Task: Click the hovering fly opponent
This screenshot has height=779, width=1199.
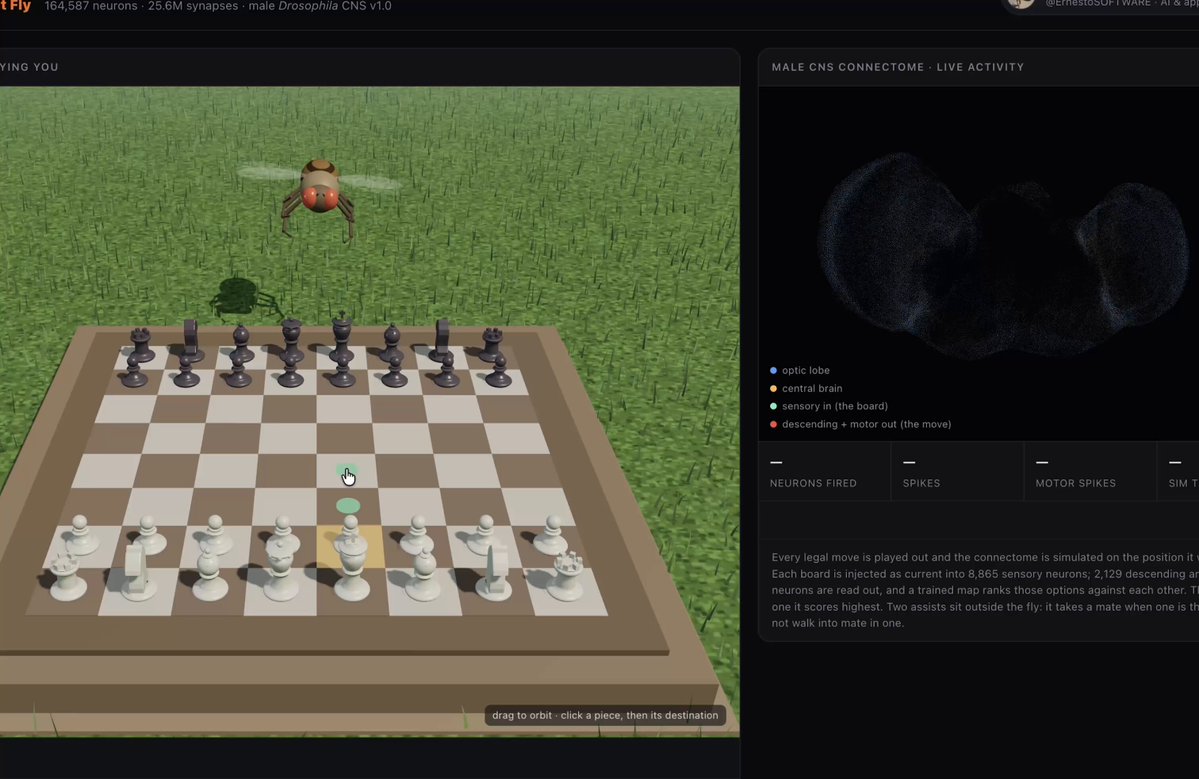Action: (x=320, y=195)
